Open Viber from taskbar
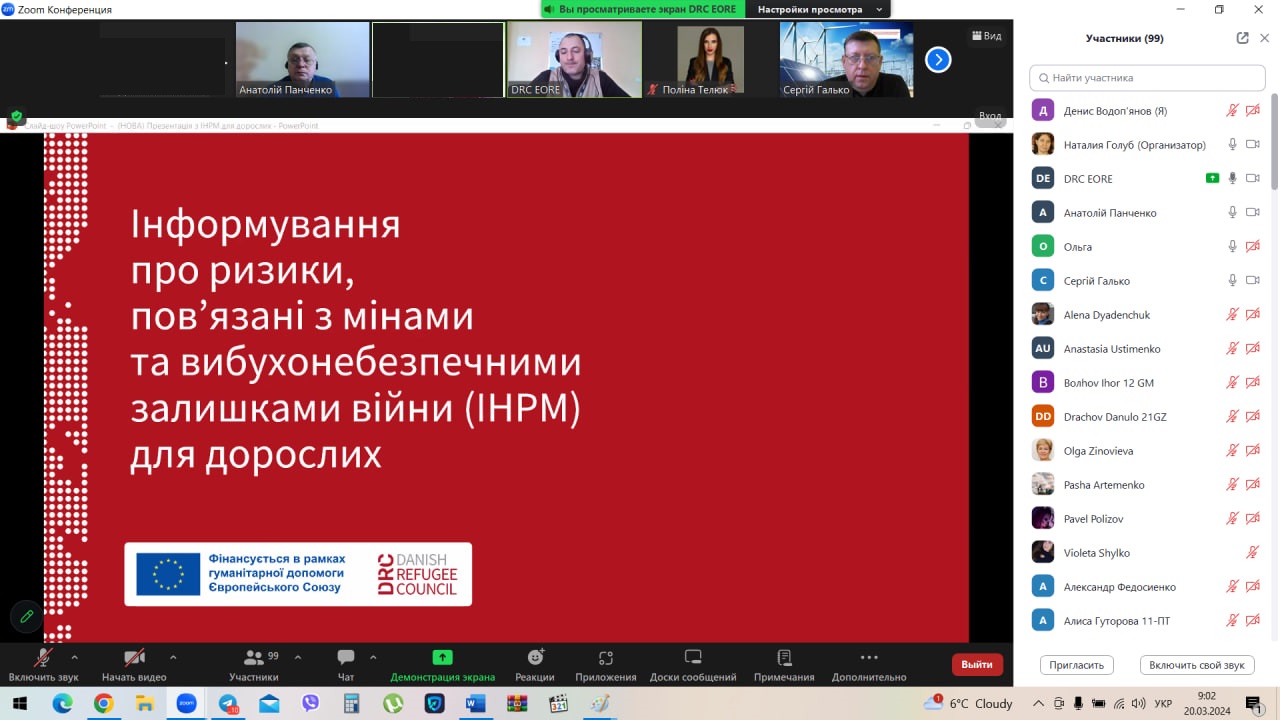 pyautogui.click(x=310, y=703)
